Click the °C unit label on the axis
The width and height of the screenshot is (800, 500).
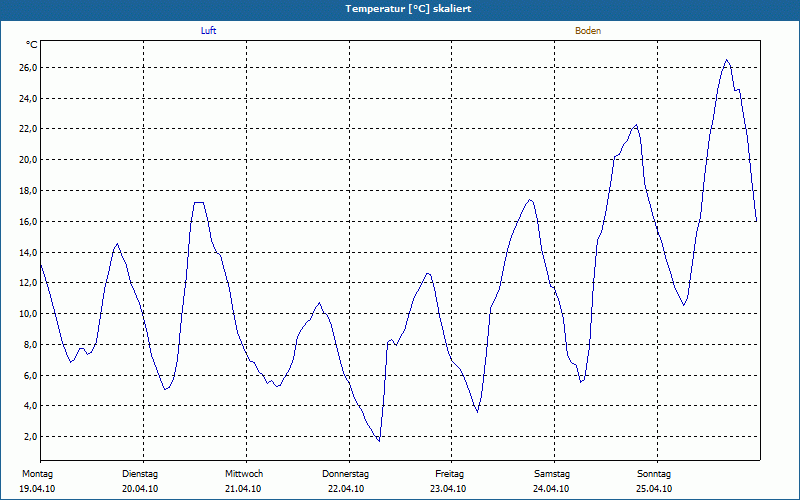coord(31,45)
